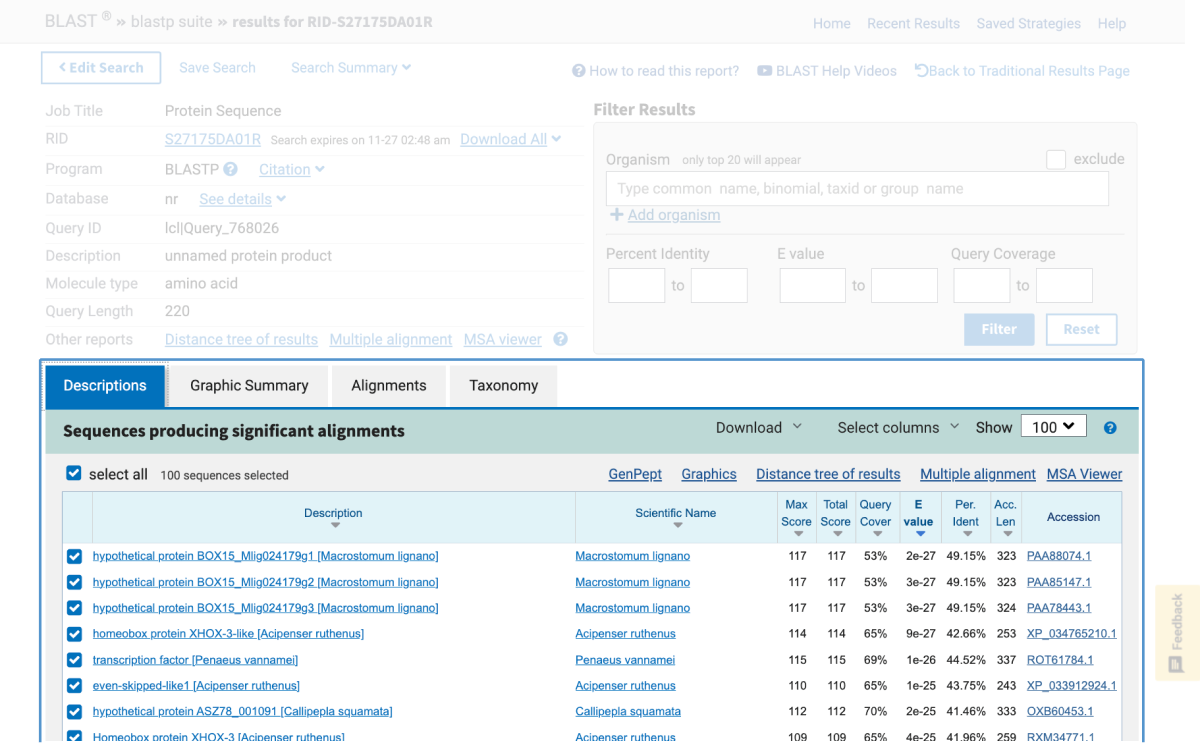Click the Organism name input field
Viewport: 1200px width, 743px height.
[857, 189]
